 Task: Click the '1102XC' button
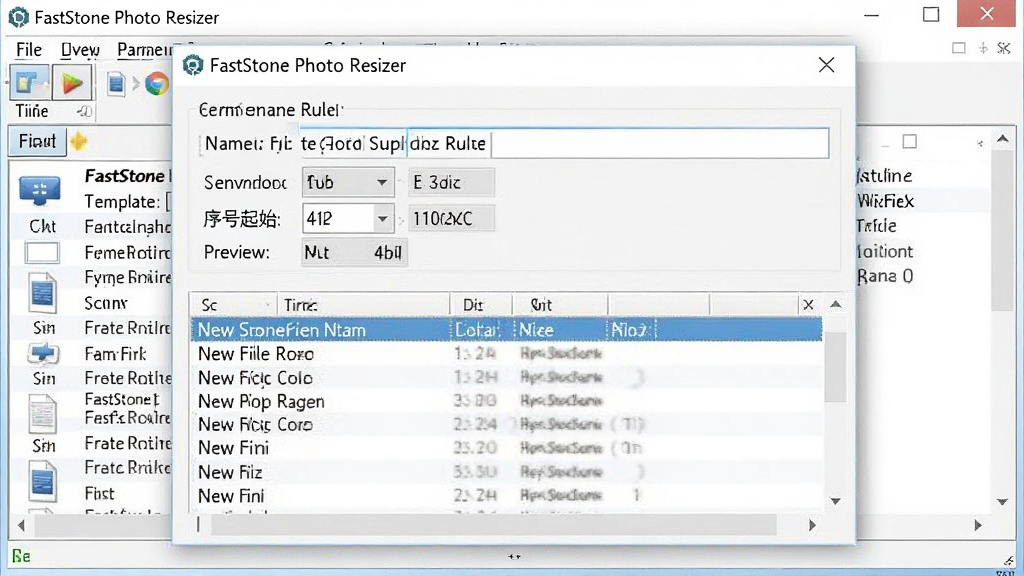pos(451,219)
